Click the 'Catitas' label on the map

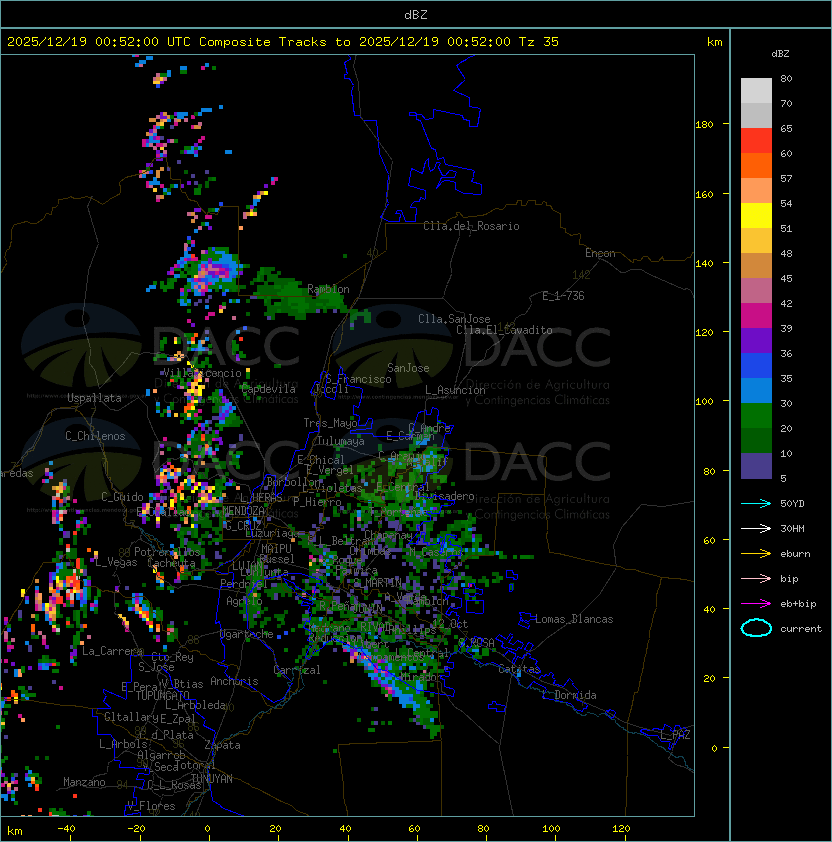point(519,670)
